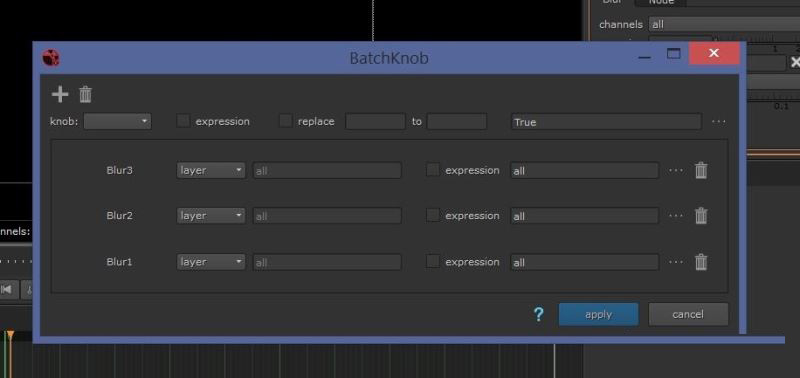800x378 pixels.
Task: Click the plus icon to add knob
Action: click(x=60, y=94)
